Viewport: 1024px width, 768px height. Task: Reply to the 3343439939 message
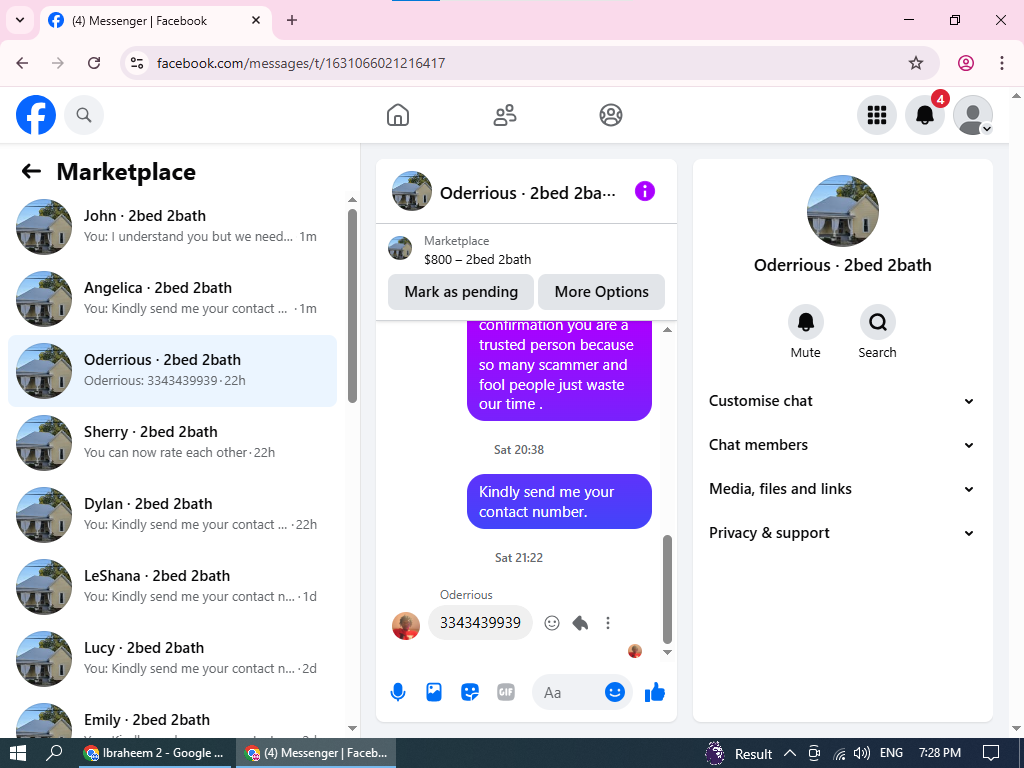point(580,623)
